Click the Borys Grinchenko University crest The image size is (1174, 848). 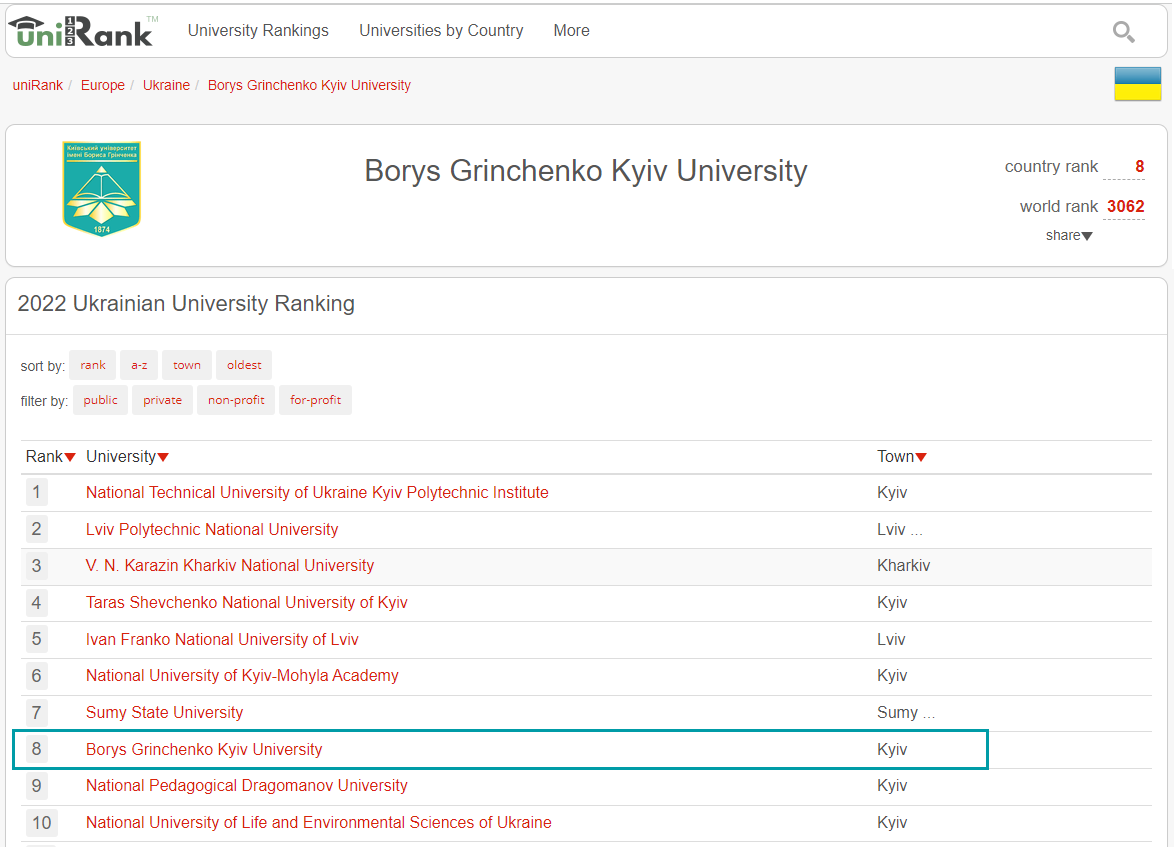(x=102, y=188)
